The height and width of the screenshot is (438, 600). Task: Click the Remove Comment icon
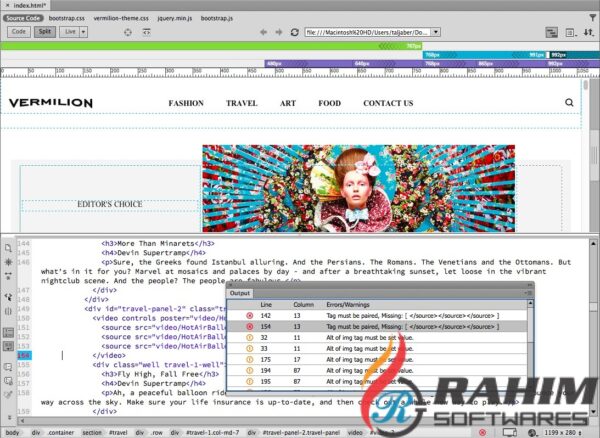(8, 381)
